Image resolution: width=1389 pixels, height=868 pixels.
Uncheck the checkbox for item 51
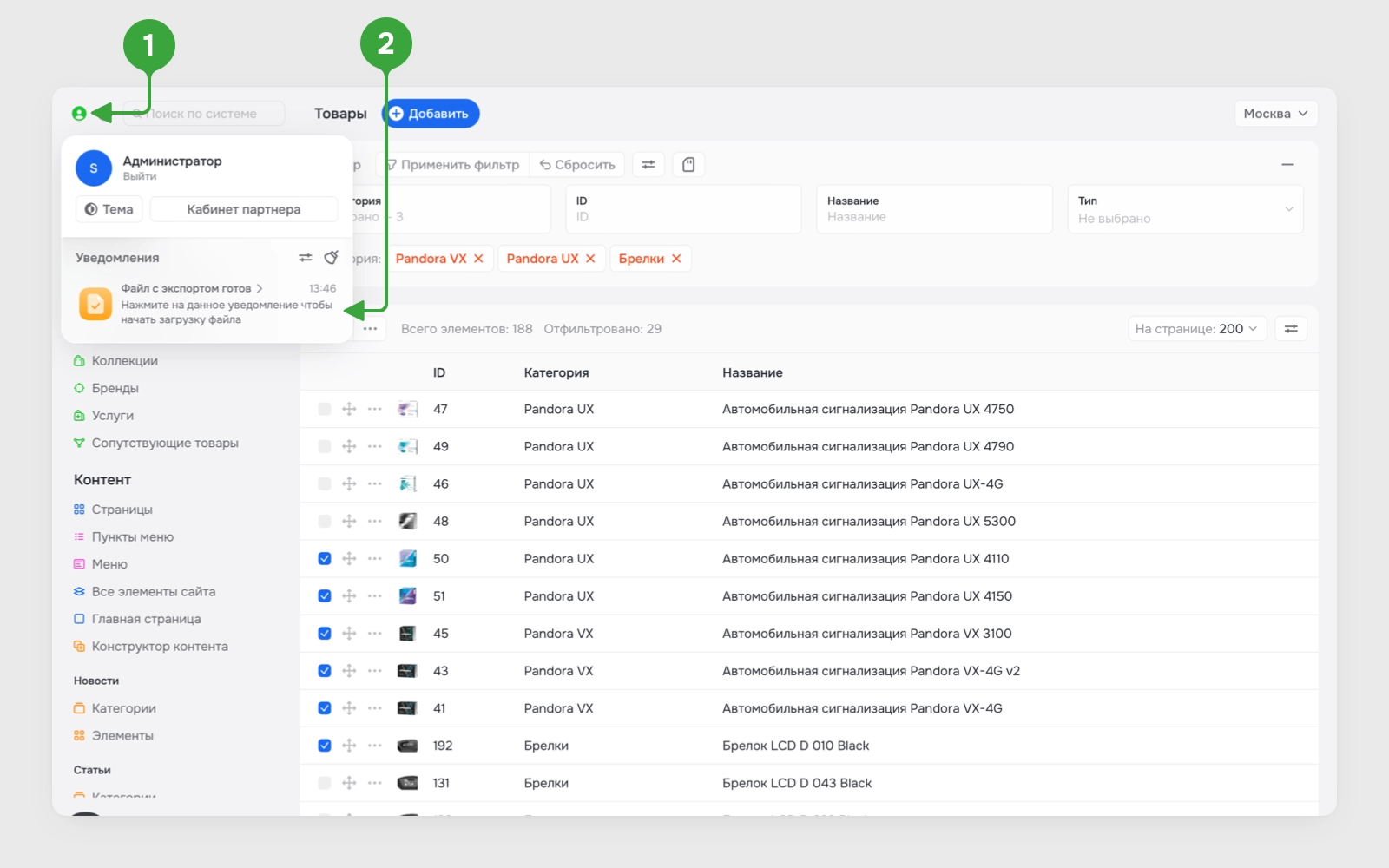[325, 596]
